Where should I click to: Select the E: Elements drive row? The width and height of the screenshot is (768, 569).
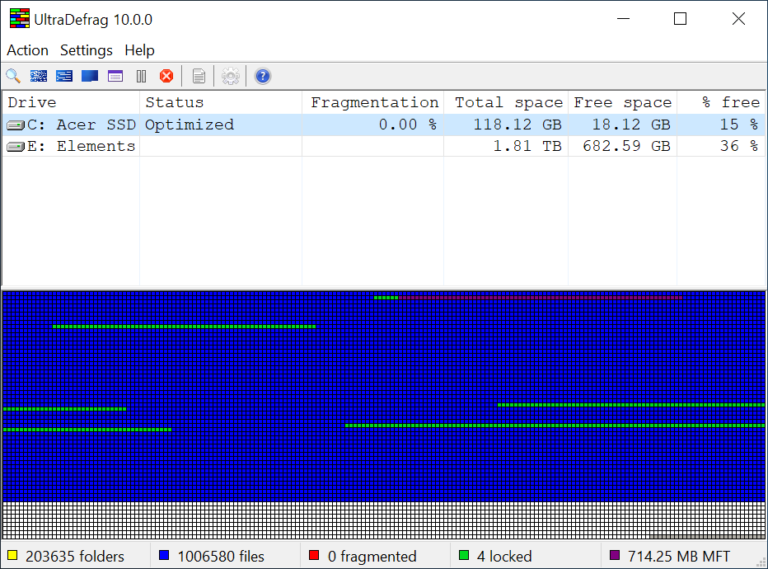click(x=383, y=146)
